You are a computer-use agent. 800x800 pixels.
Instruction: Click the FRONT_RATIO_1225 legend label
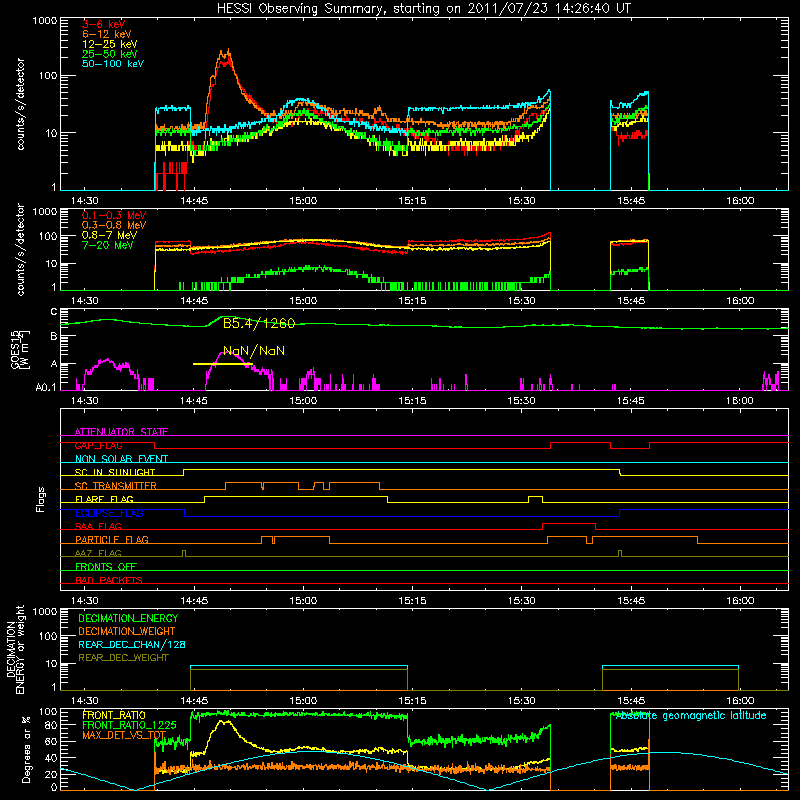tap(129, 725)
